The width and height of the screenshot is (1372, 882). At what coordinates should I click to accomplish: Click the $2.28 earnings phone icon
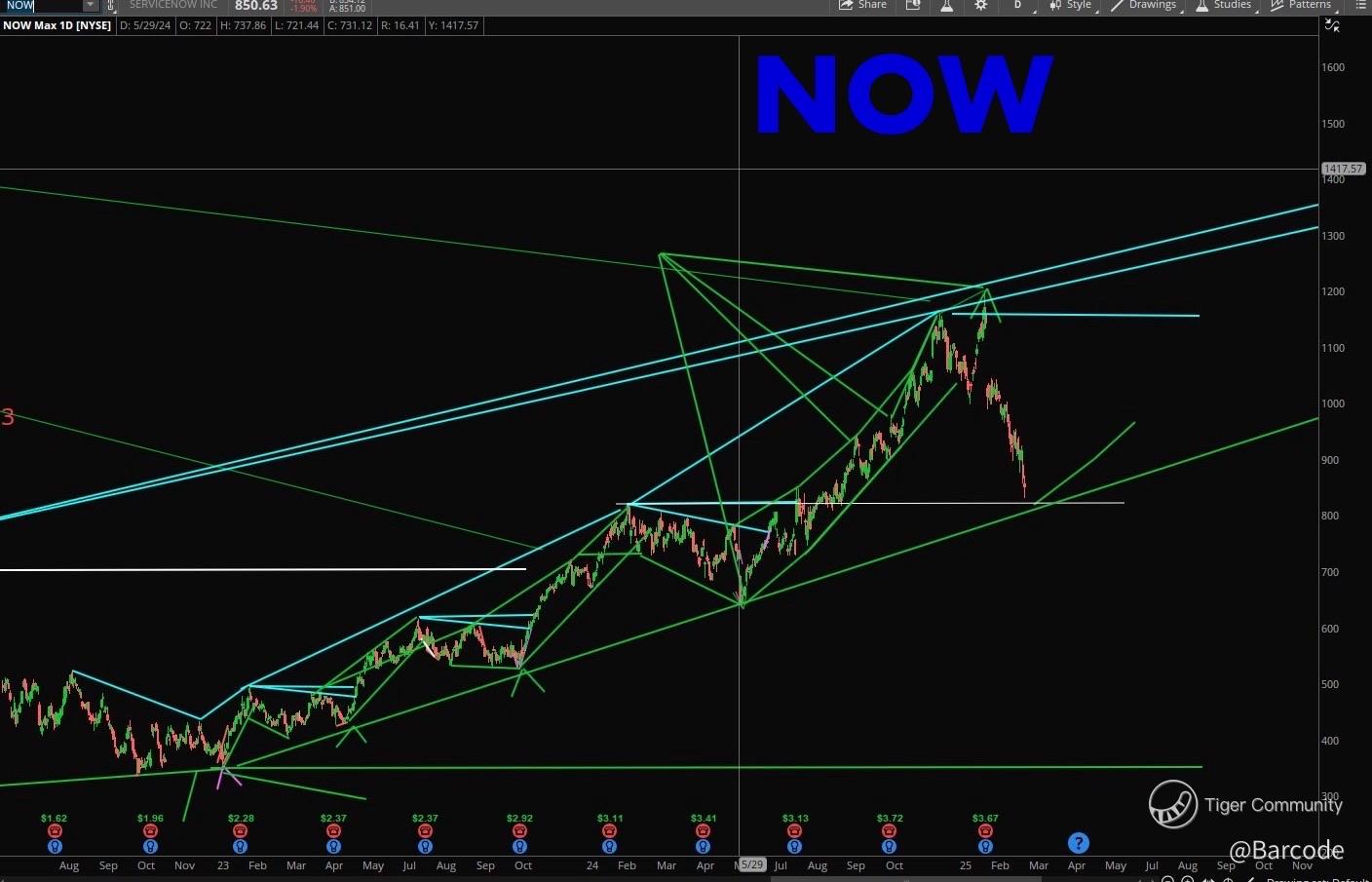tap(241, 831)
